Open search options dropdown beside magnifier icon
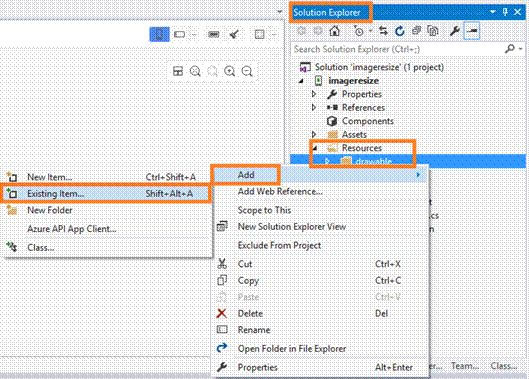 pyautogui.click(x=521, y=49)
